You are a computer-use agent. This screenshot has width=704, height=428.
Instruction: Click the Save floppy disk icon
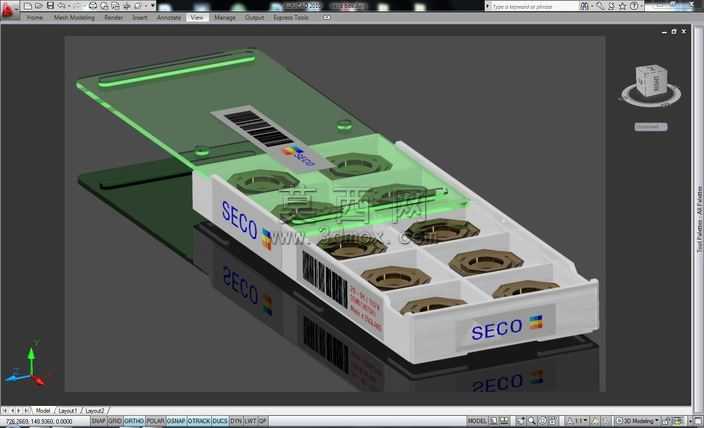50,6
